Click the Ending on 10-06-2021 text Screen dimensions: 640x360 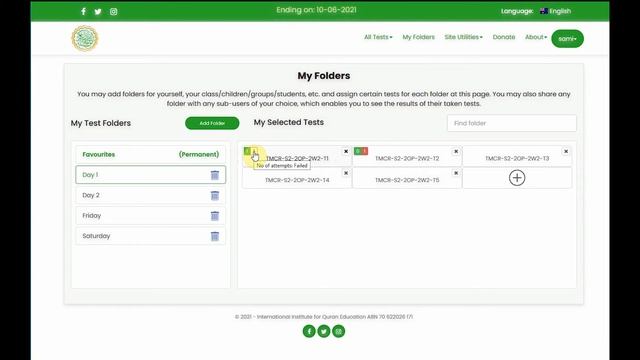click(316, 10)
